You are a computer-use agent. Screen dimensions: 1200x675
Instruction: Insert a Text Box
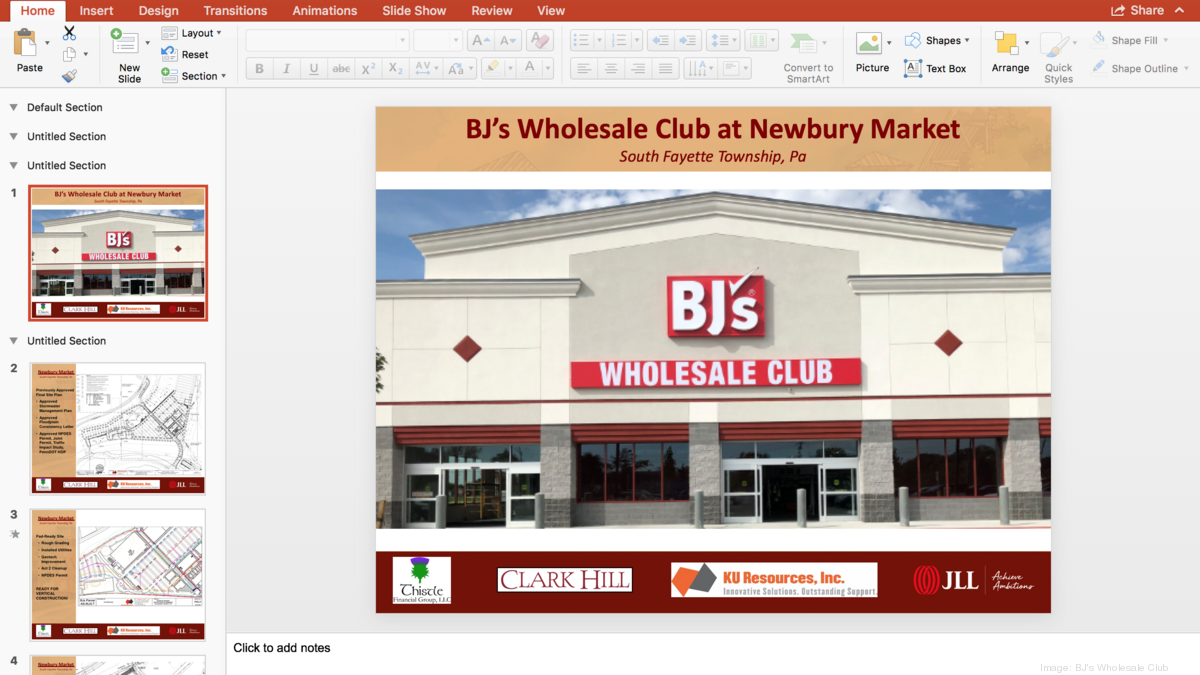click(935, 69)
